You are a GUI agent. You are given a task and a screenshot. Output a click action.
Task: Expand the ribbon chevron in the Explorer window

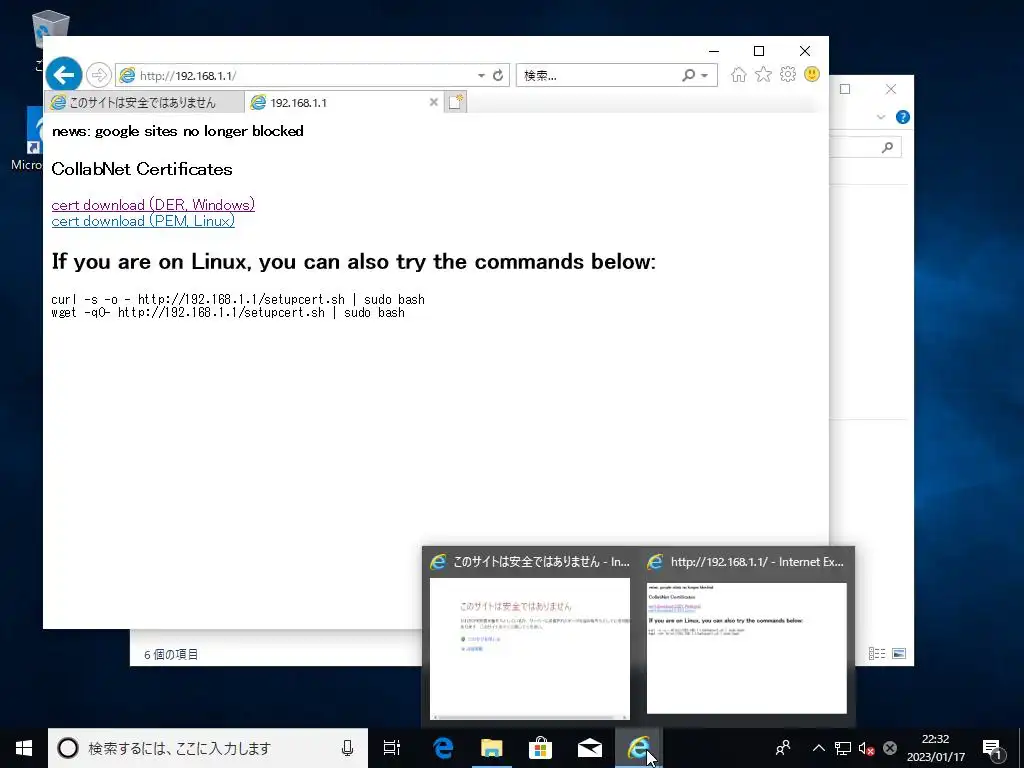881,117
